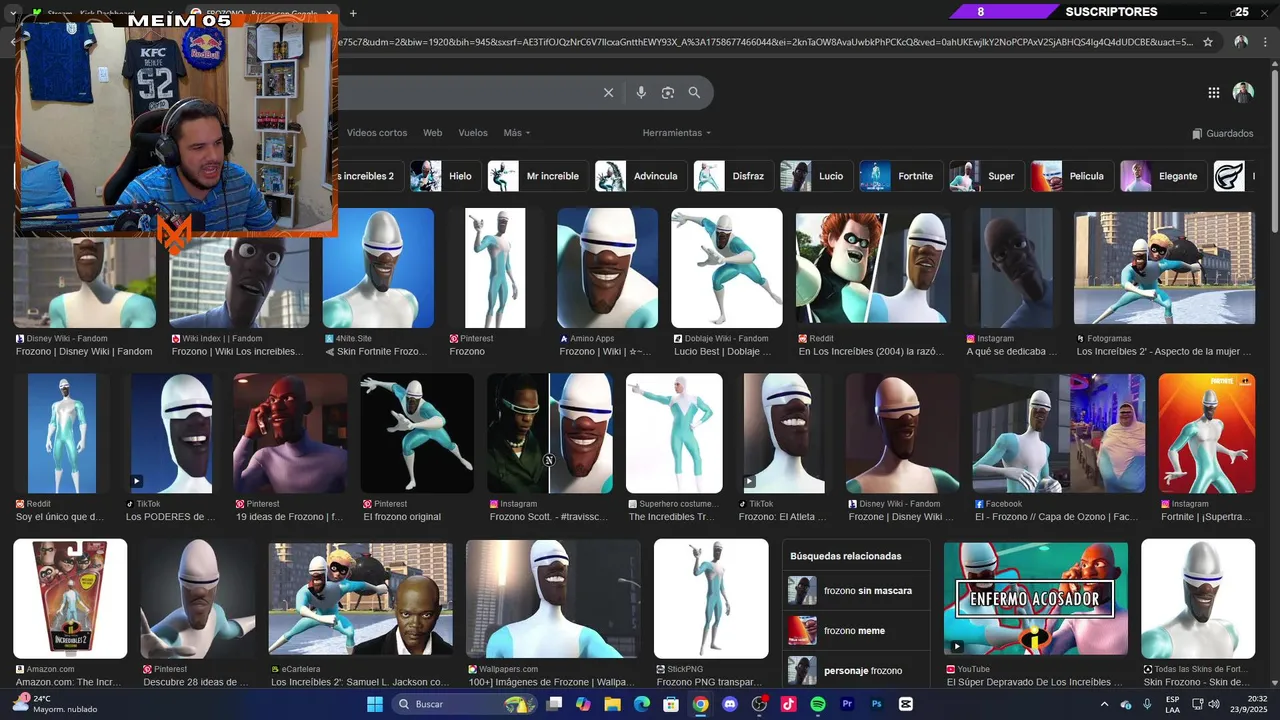Launch Adobe Photoshop from taskbar

(877, 704)
